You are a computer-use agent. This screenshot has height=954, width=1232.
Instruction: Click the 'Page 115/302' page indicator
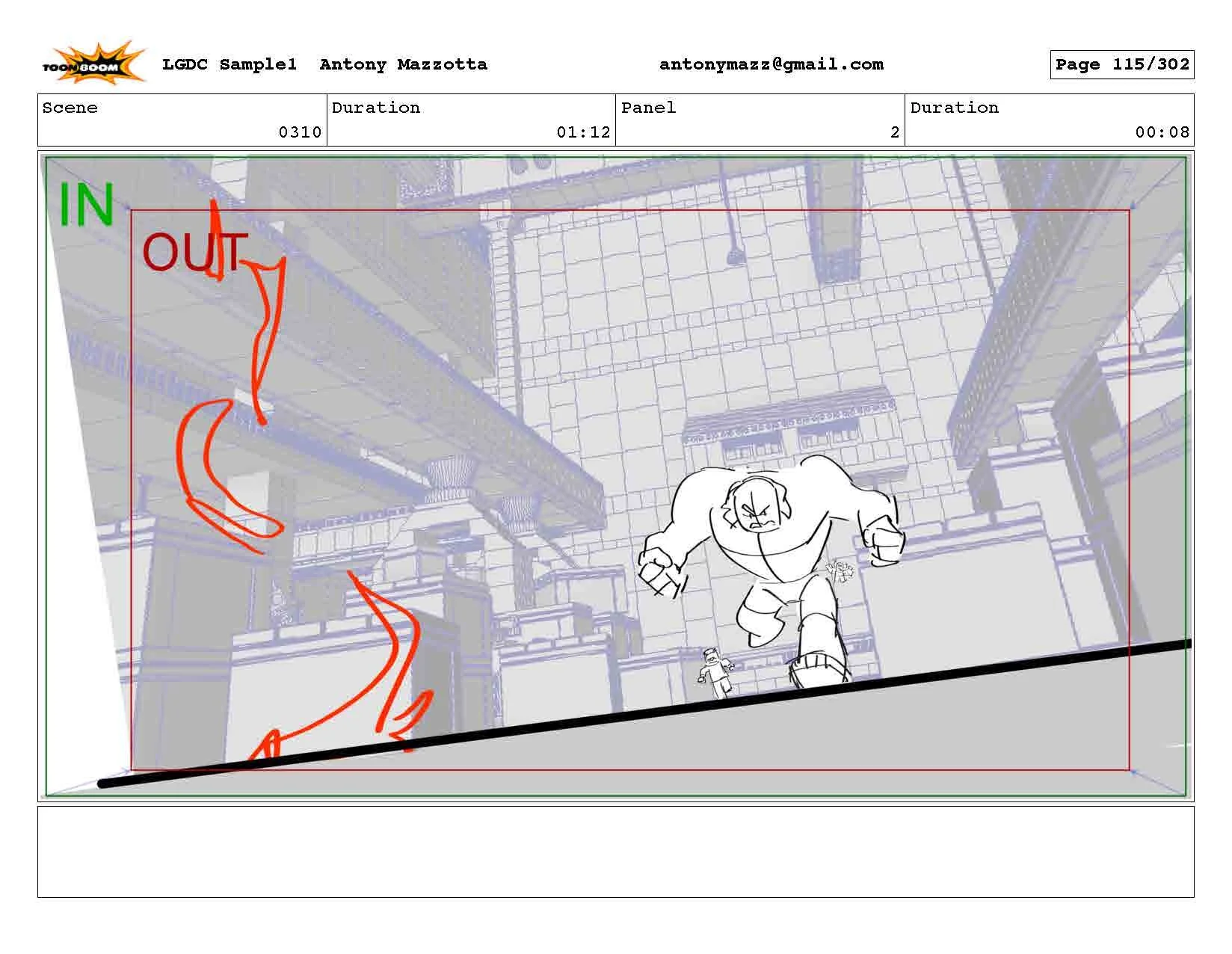tap(1122, 64)
